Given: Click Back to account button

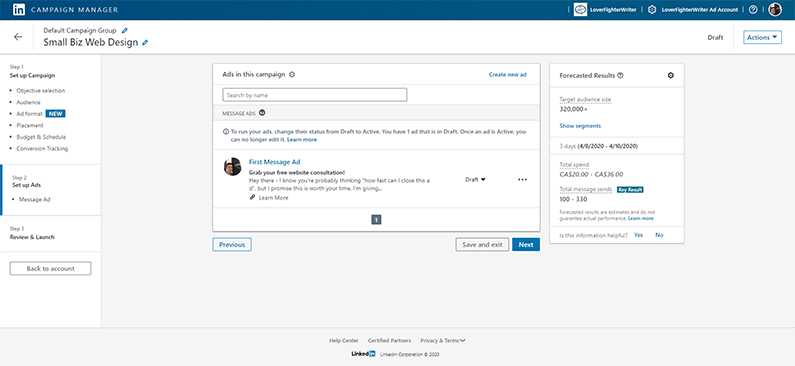Looking at the screenshot, I should (50, 269).
